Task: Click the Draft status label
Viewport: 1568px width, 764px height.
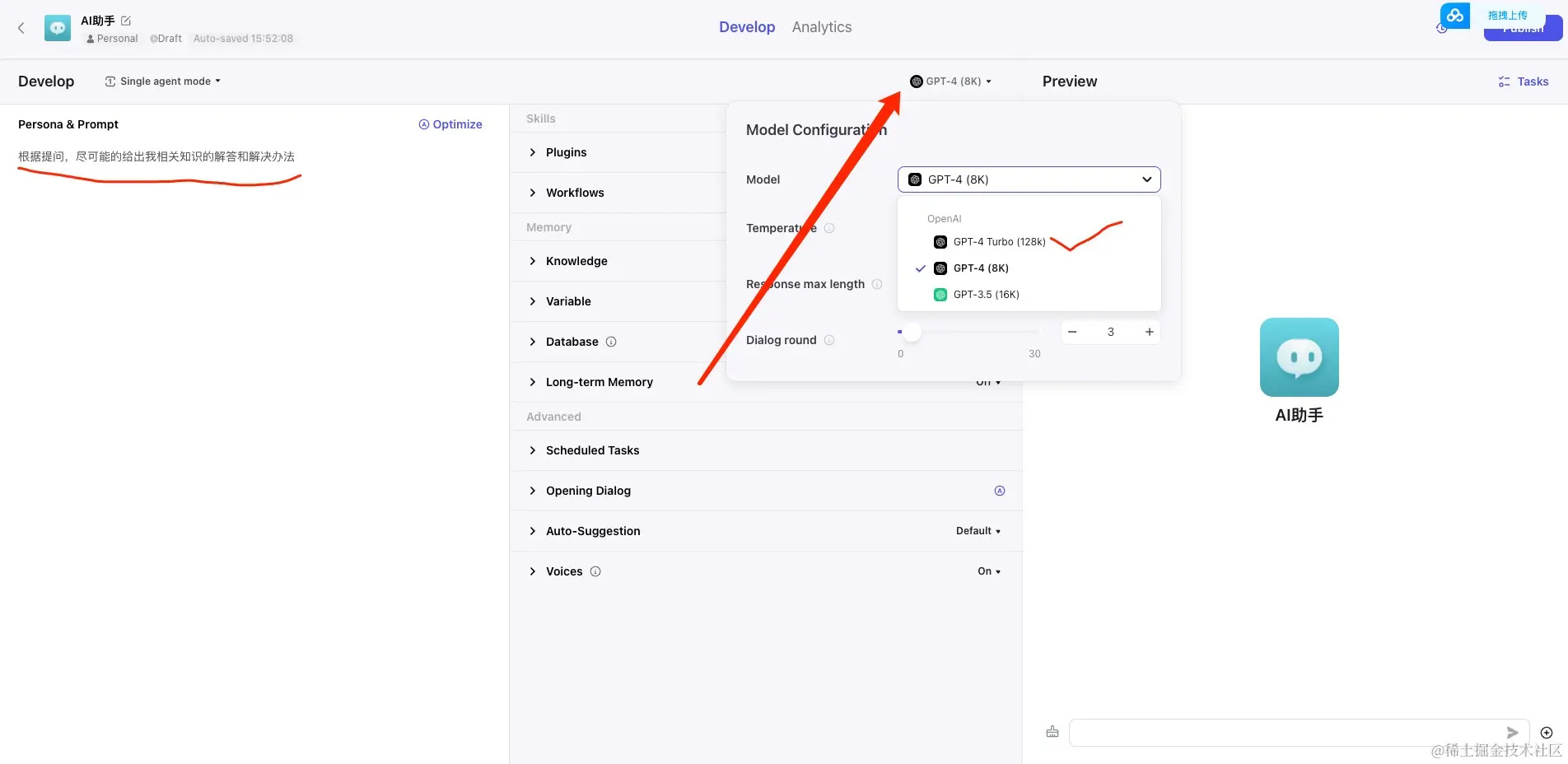Action: (x=166, y=39)
